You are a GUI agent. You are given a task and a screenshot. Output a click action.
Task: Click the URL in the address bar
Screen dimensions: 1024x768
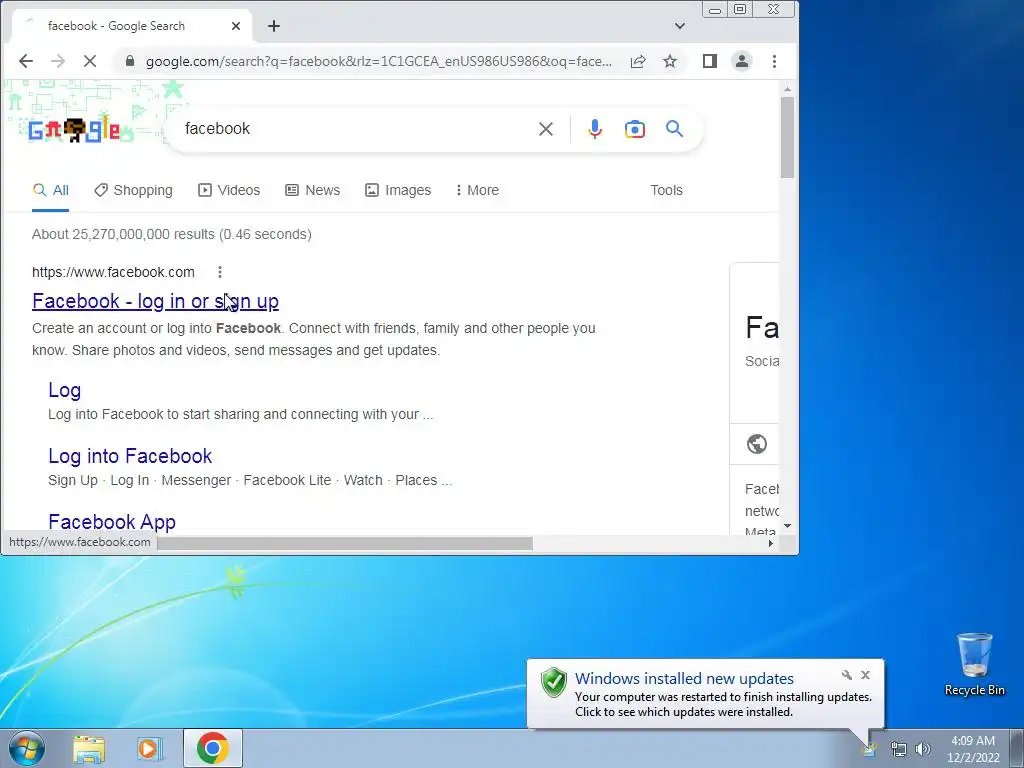pos(379,61)
